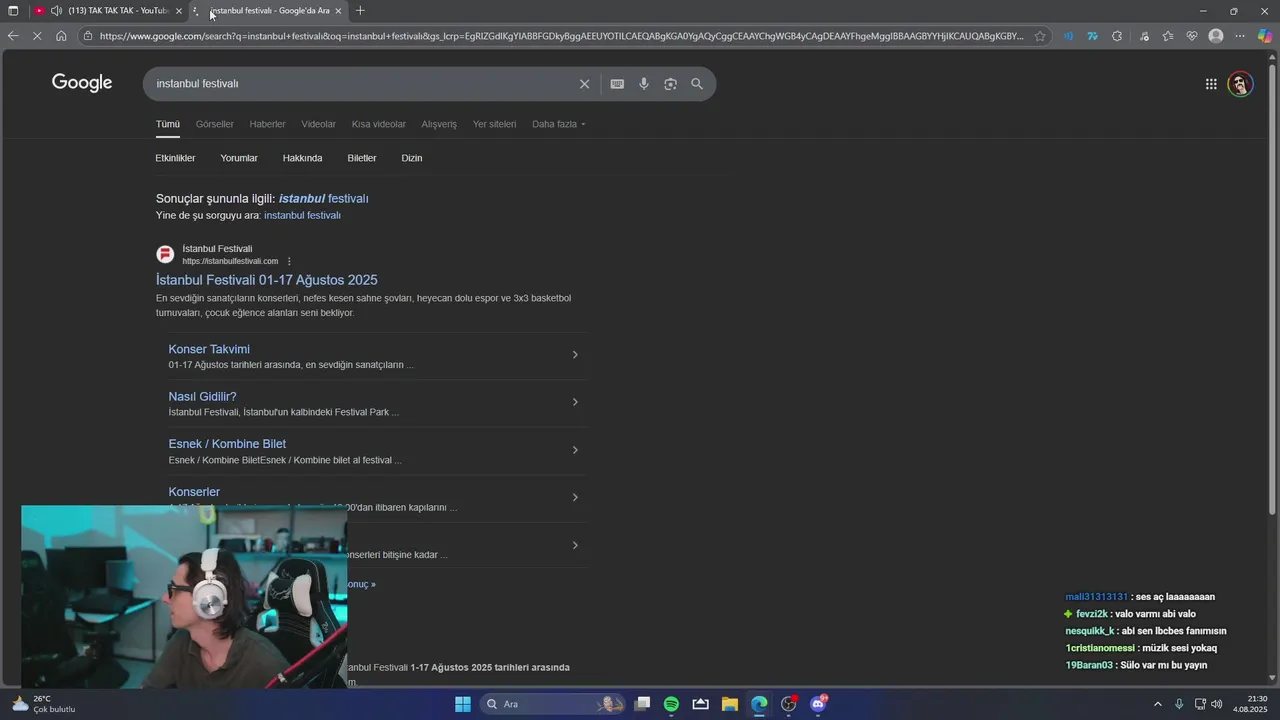Filter results by Yorumlar chip

coord(239,158)
